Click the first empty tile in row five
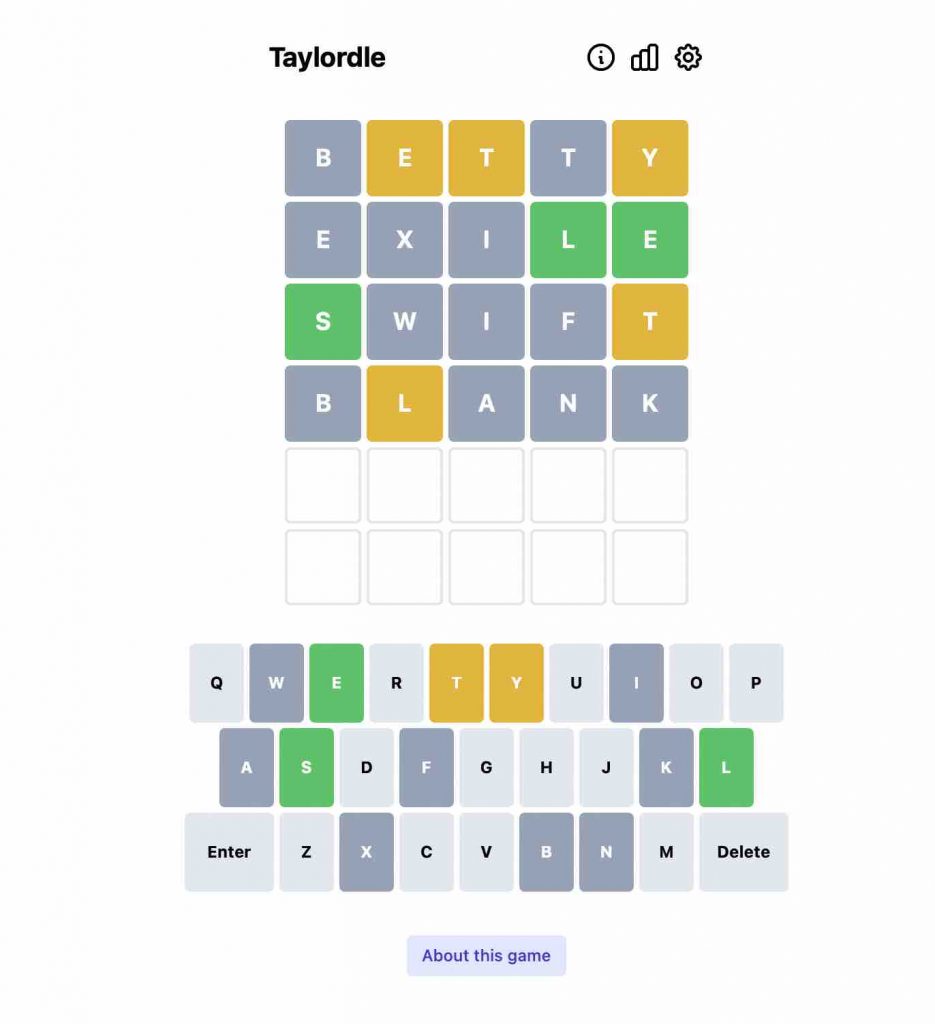The image size is (935, 1024). (x=323, y=485)
